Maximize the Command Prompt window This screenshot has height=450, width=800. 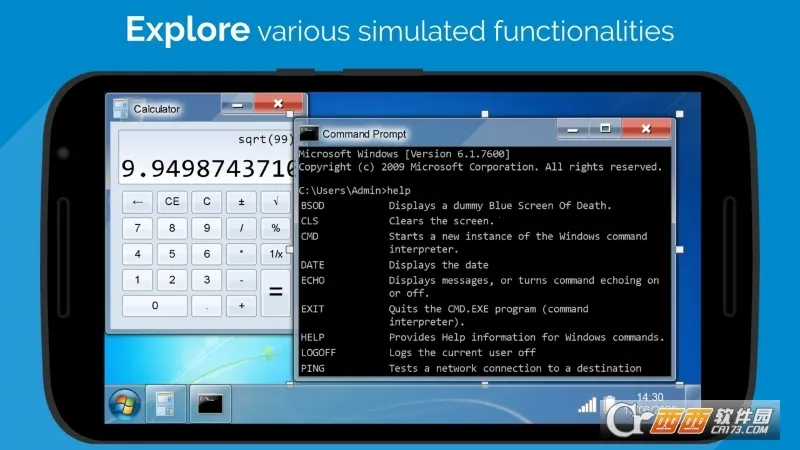pyautogui.click(x=606, y=129)
